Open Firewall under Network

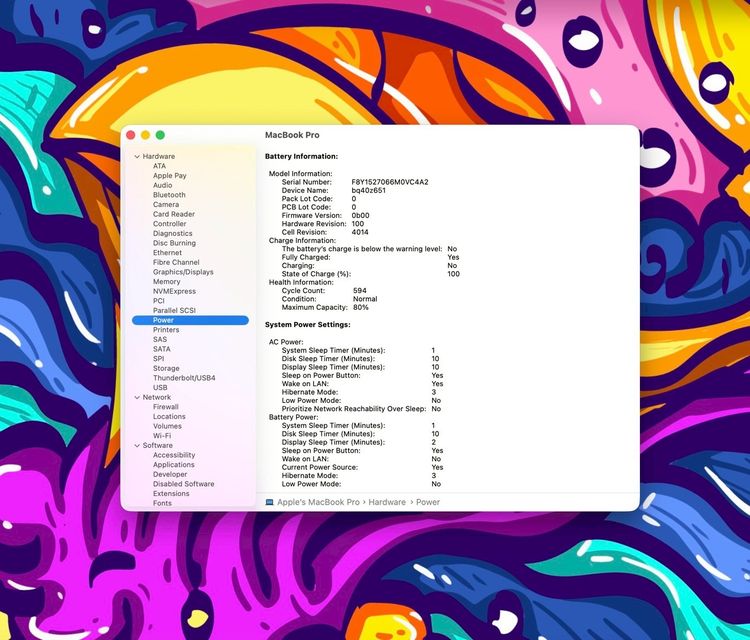pyautogui.click(x=165, y=407)
